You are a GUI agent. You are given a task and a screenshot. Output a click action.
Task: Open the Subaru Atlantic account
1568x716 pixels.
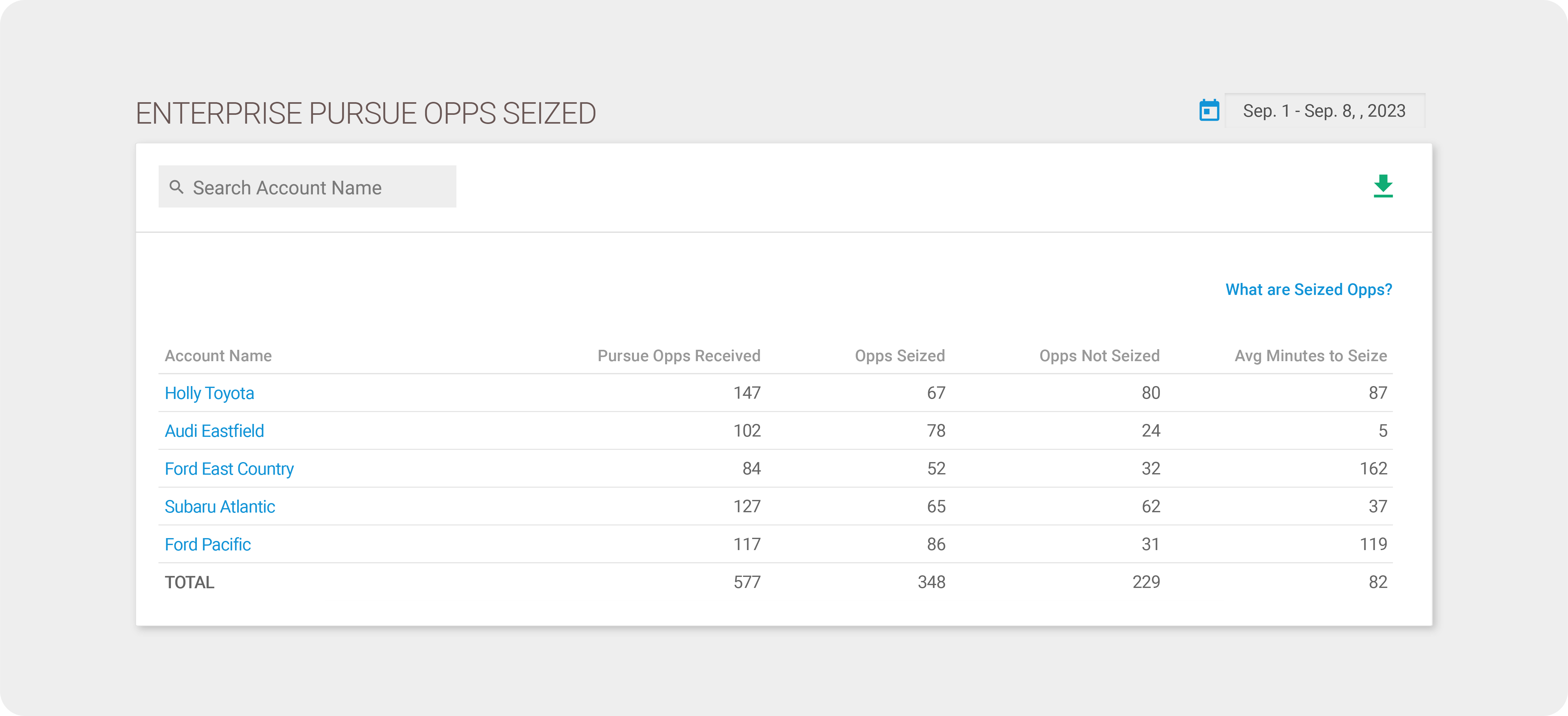pyautogui.click(x=220, y=507)
